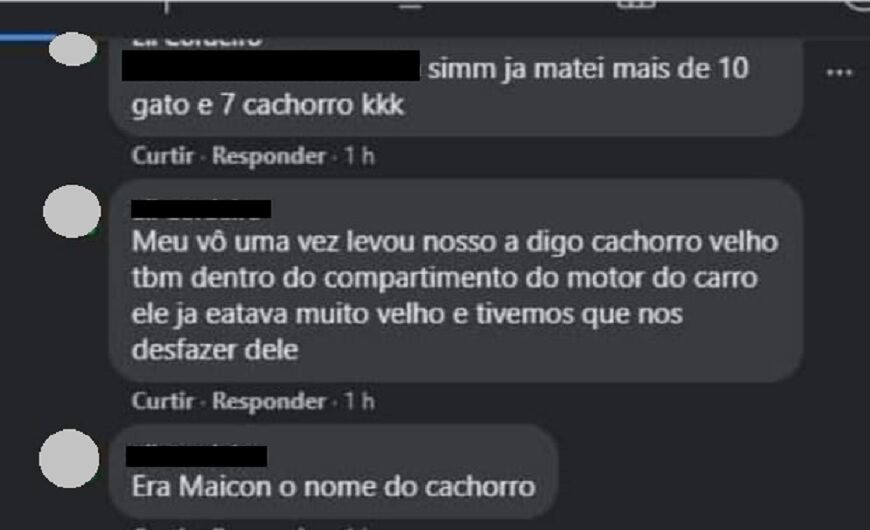
Task: Like the "desfazer dele" comment with Curtir
Action: pyautogui.click(x=163, y=401)
